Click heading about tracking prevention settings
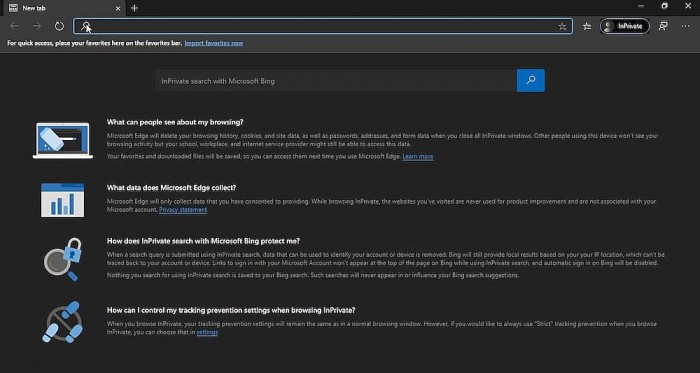The height and width of the screenshot is (373, 700). click(231, 310)
